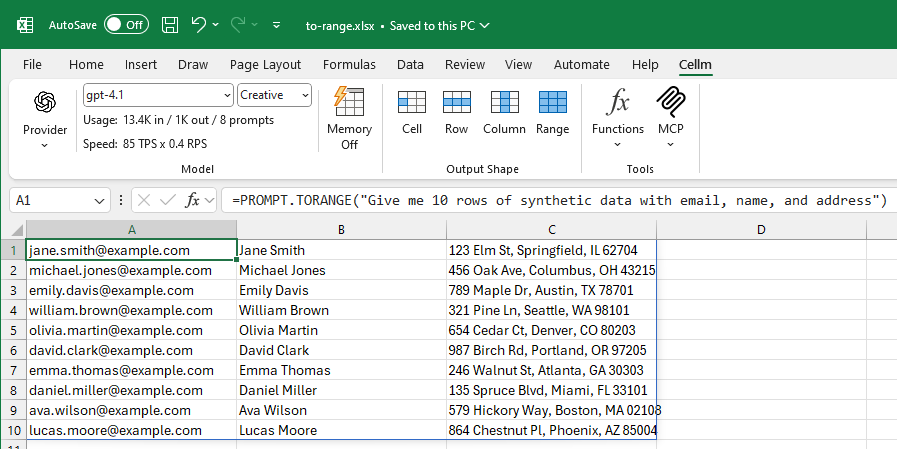
Task: Open the Formulas ribbon tab
Action: pyautogui.click(x=349, y=65)
